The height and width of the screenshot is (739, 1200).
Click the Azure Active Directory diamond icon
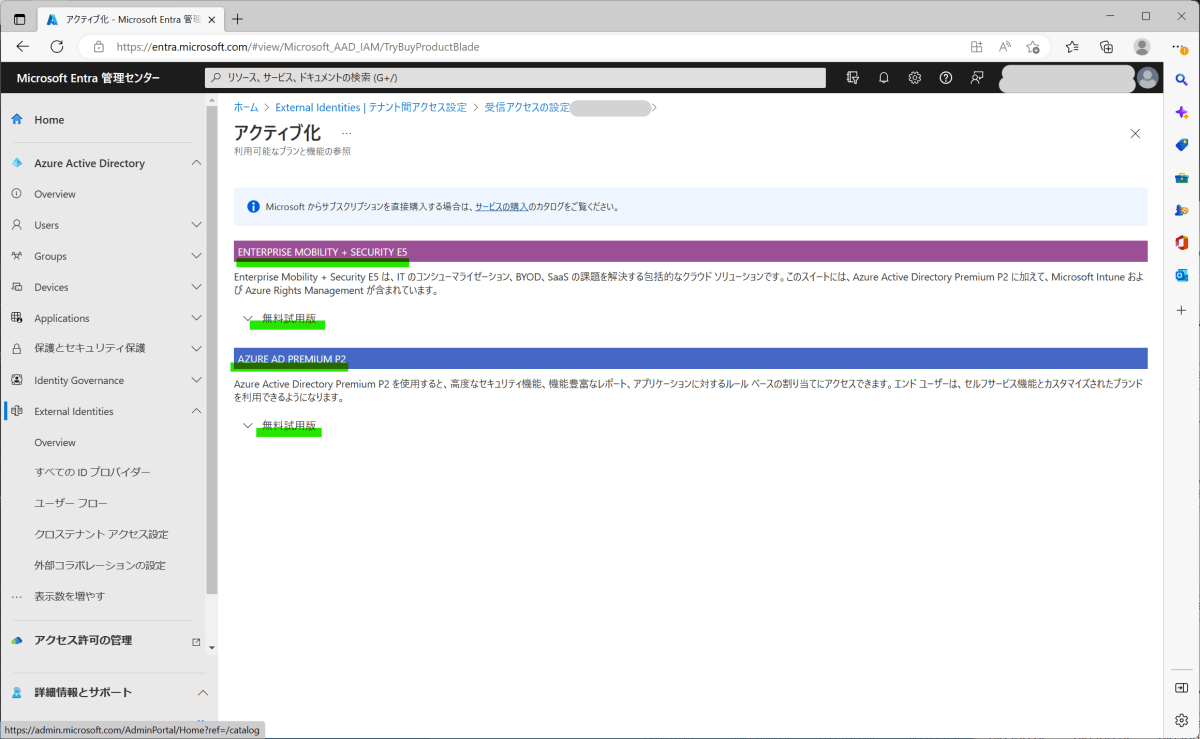point(16,163)
